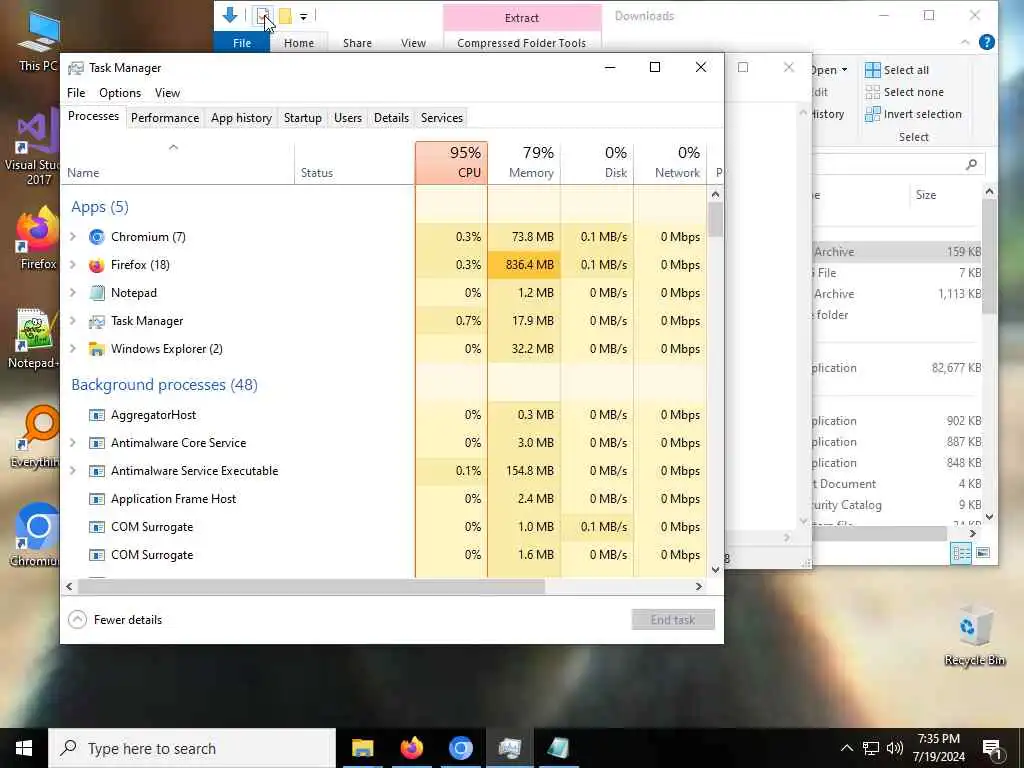Open the Quick Access Toolbar customize dropdown

tap(304, 16)
